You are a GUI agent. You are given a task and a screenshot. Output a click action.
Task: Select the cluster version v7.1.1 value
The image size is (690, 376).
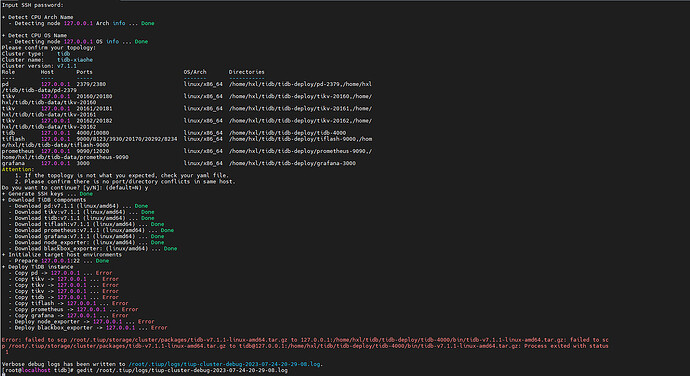pyautogui.click(x=67, y=66)
